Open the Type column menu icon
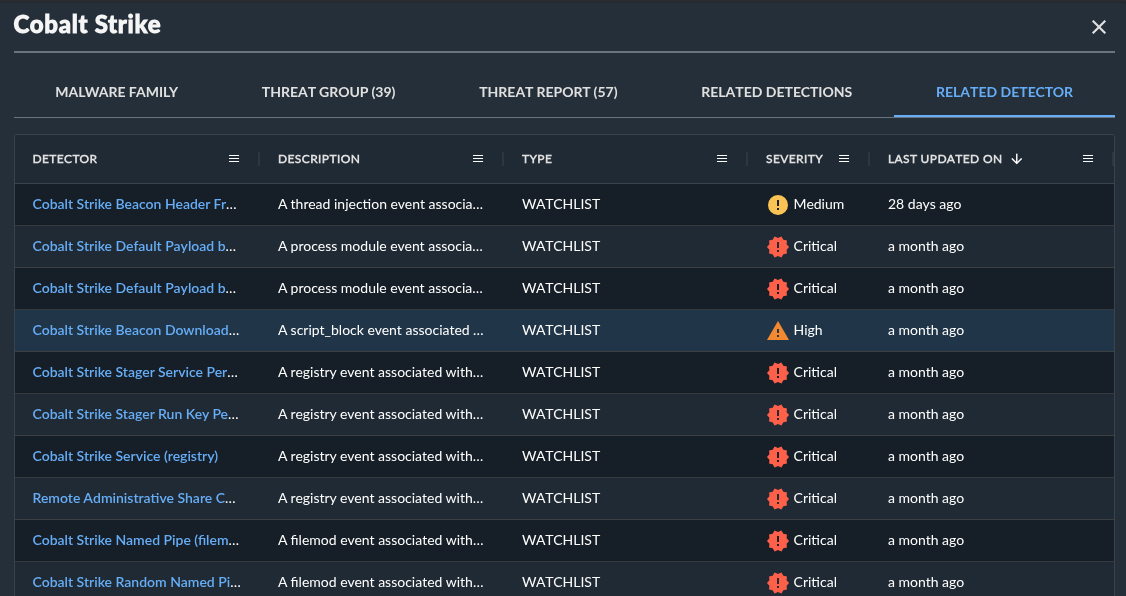Image resolution: width=1126 pixels, height=596 pixels. point(722,159)
